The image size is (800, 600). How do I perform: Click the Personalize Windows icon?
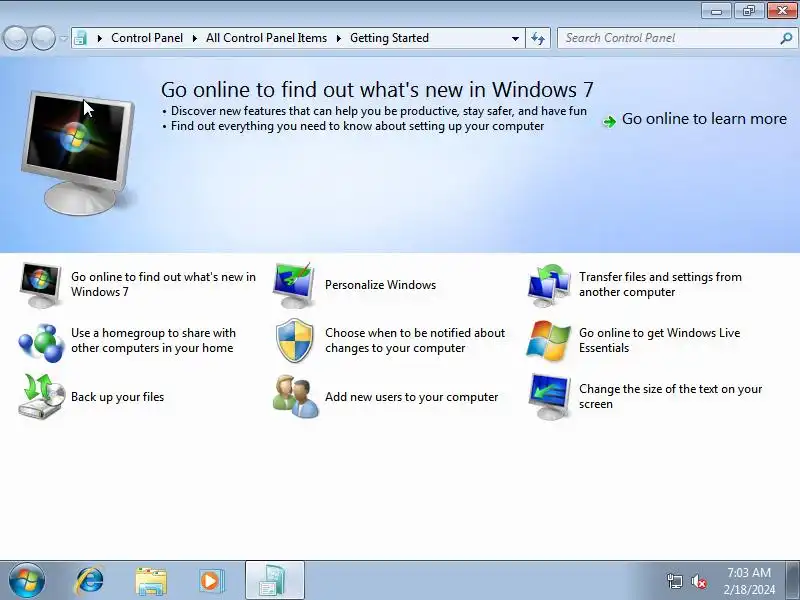294,285
